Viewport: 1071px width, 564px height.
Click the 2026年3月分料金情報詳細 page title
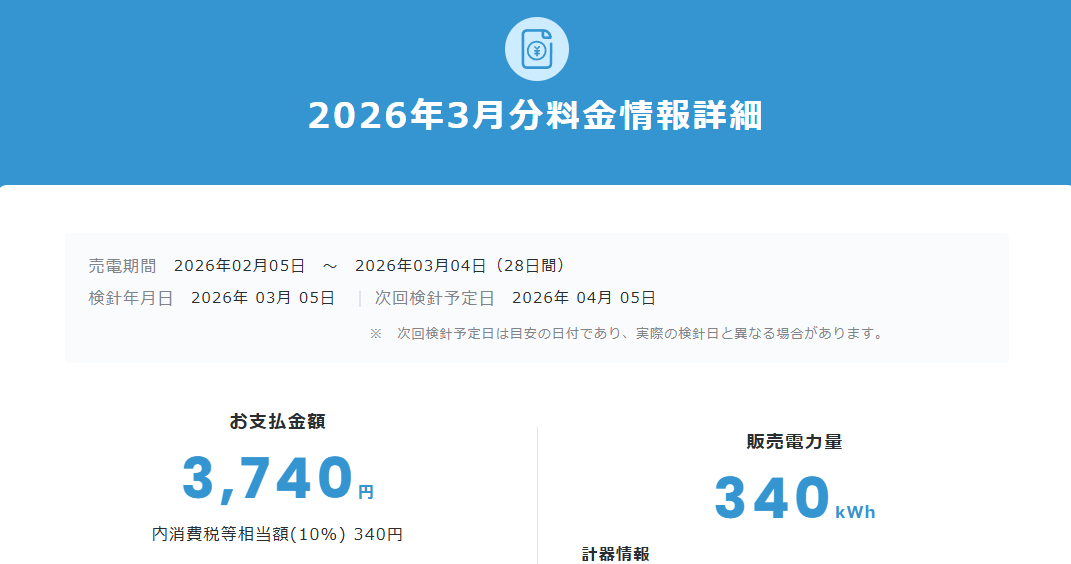[535, 116]
